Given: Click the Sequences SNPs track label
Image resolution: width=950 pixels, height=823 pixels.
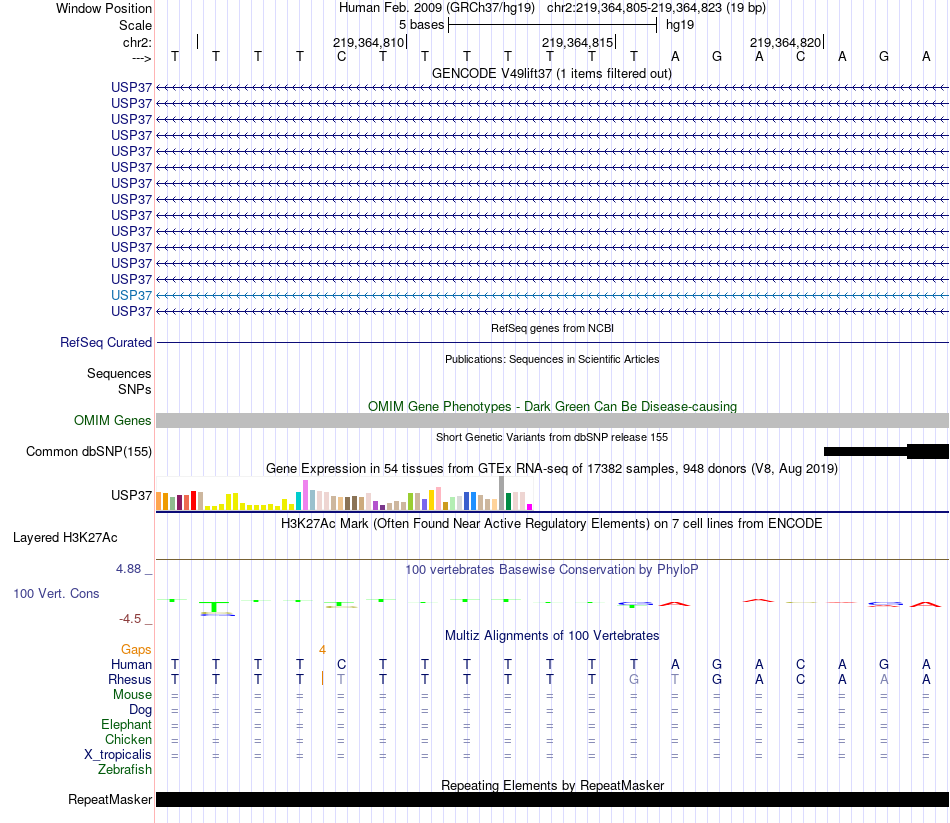Looking at the screenshot, I should [x=119, y=381].
